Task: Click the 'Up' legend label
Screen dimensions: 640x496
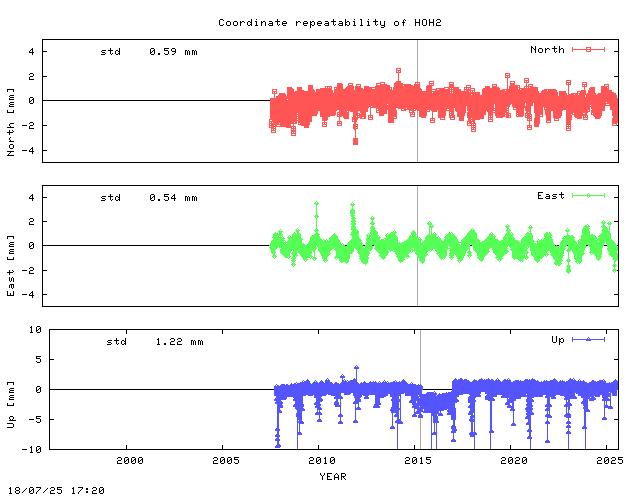Action: pyautogui.click(x=558, y=340)
